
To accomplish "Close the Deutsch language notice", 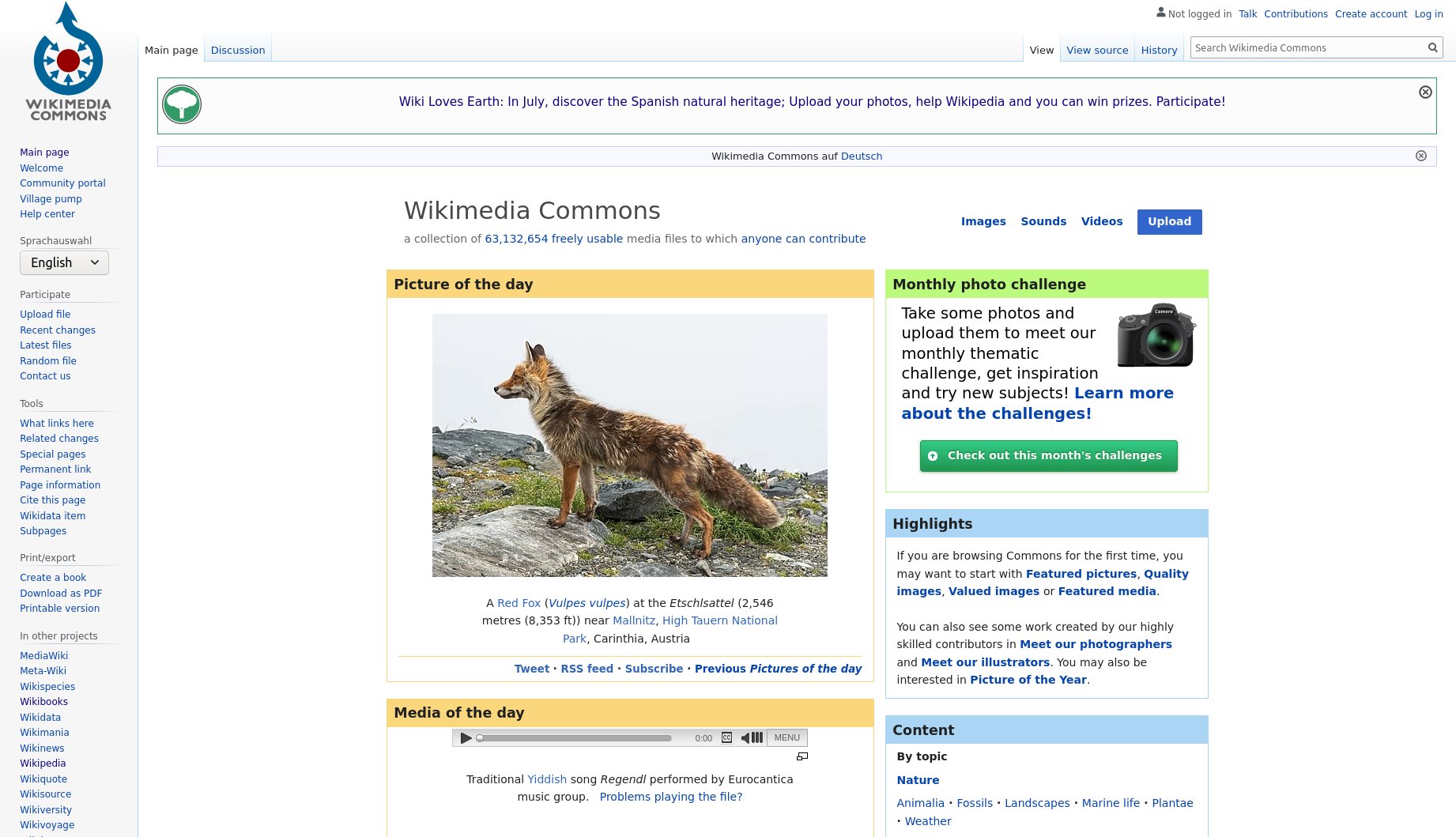I will coord(1420,156).
